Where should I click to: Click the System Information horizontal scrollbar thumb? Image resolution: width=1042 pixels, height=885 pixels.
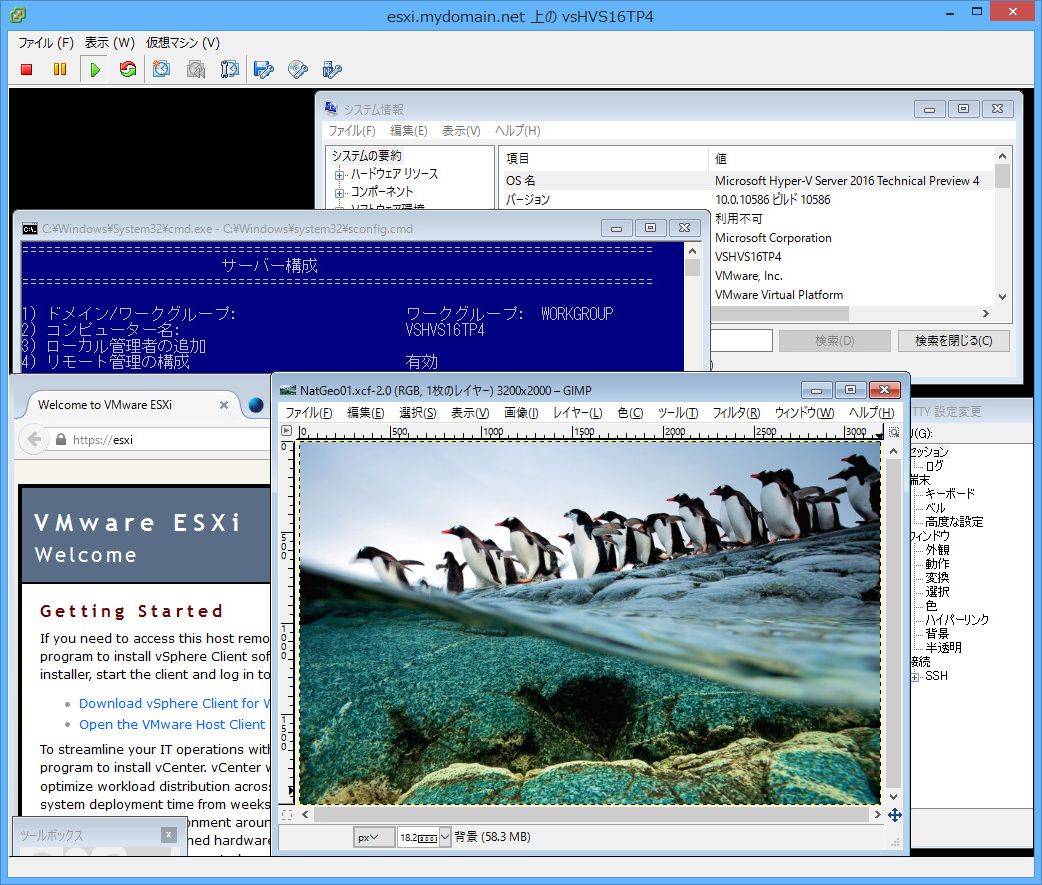coord(780,313)
